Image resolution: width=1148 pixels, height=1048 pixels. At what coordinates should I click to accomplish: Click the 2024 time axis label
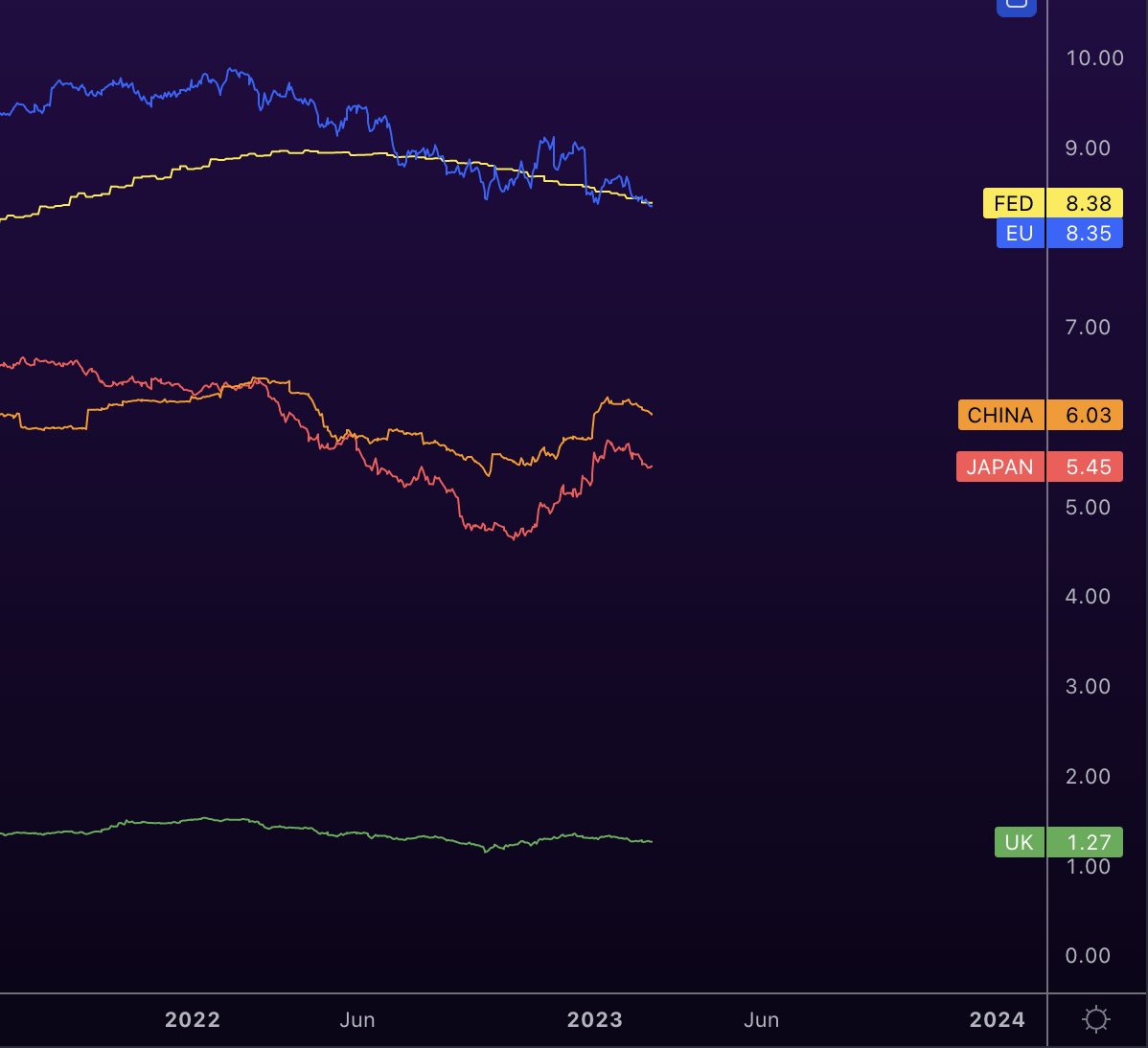click(x=998, y=1019)
